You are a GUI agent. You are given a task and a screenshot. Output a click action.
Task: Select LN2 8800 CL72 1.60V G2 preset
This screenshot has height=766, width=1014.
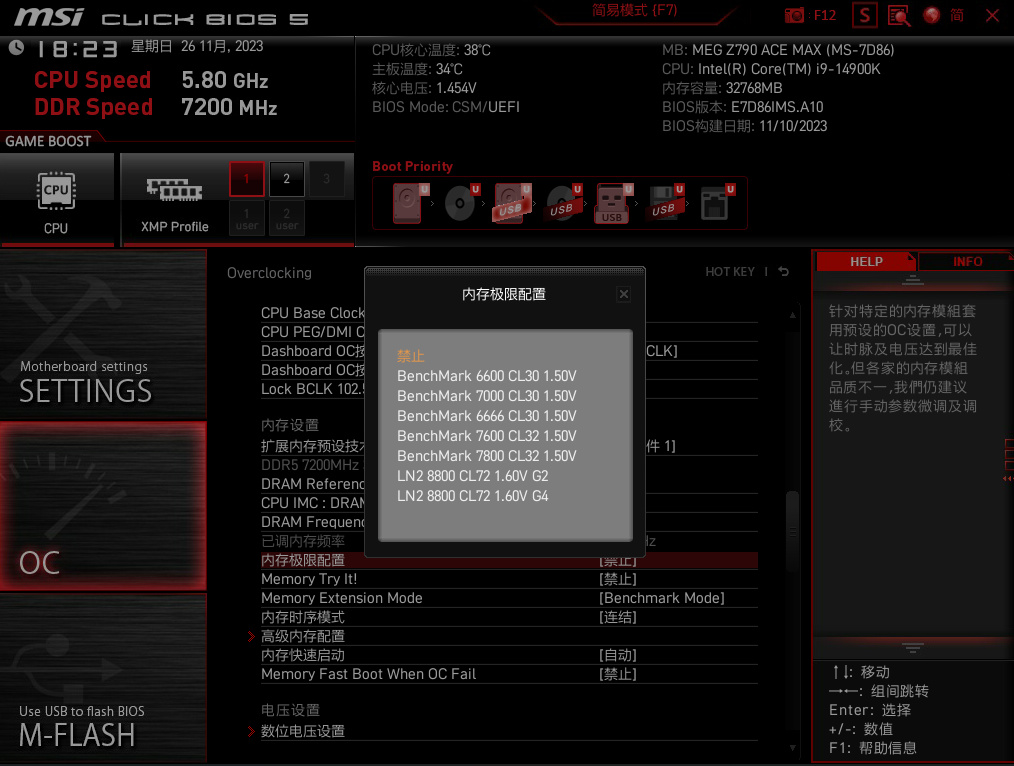click(x=472, y=476)
